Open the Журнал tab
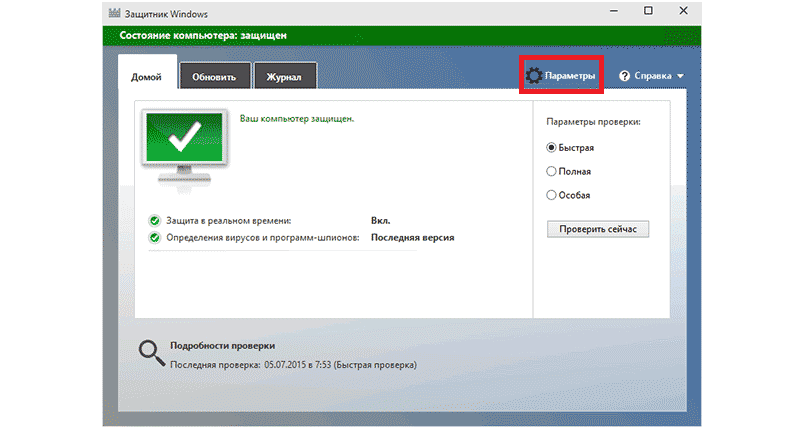 [x=284, y=77]
